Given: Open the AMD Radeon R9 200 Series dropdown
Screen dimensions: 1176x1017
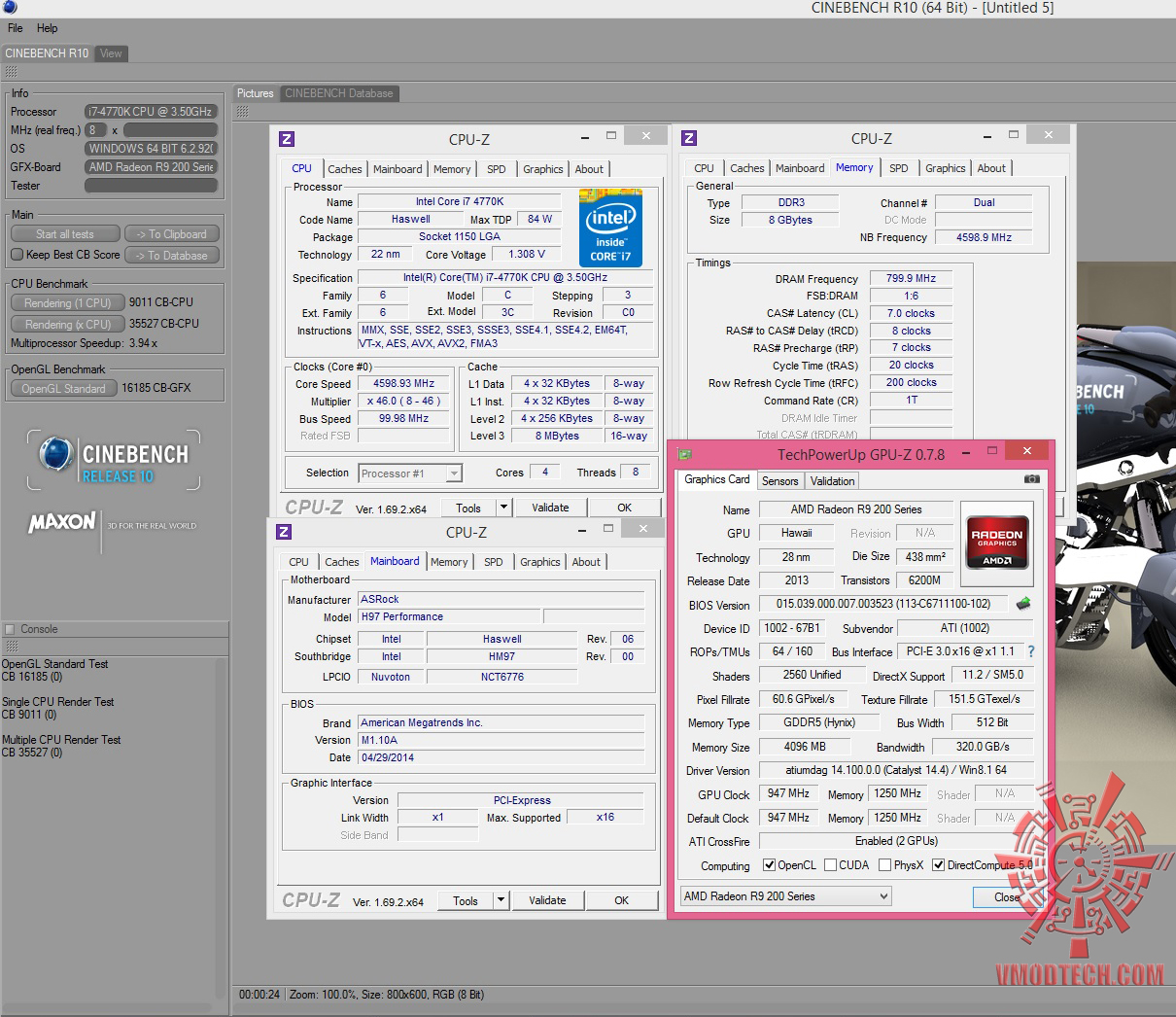Looking at the screenshot, I should point(785,896).
